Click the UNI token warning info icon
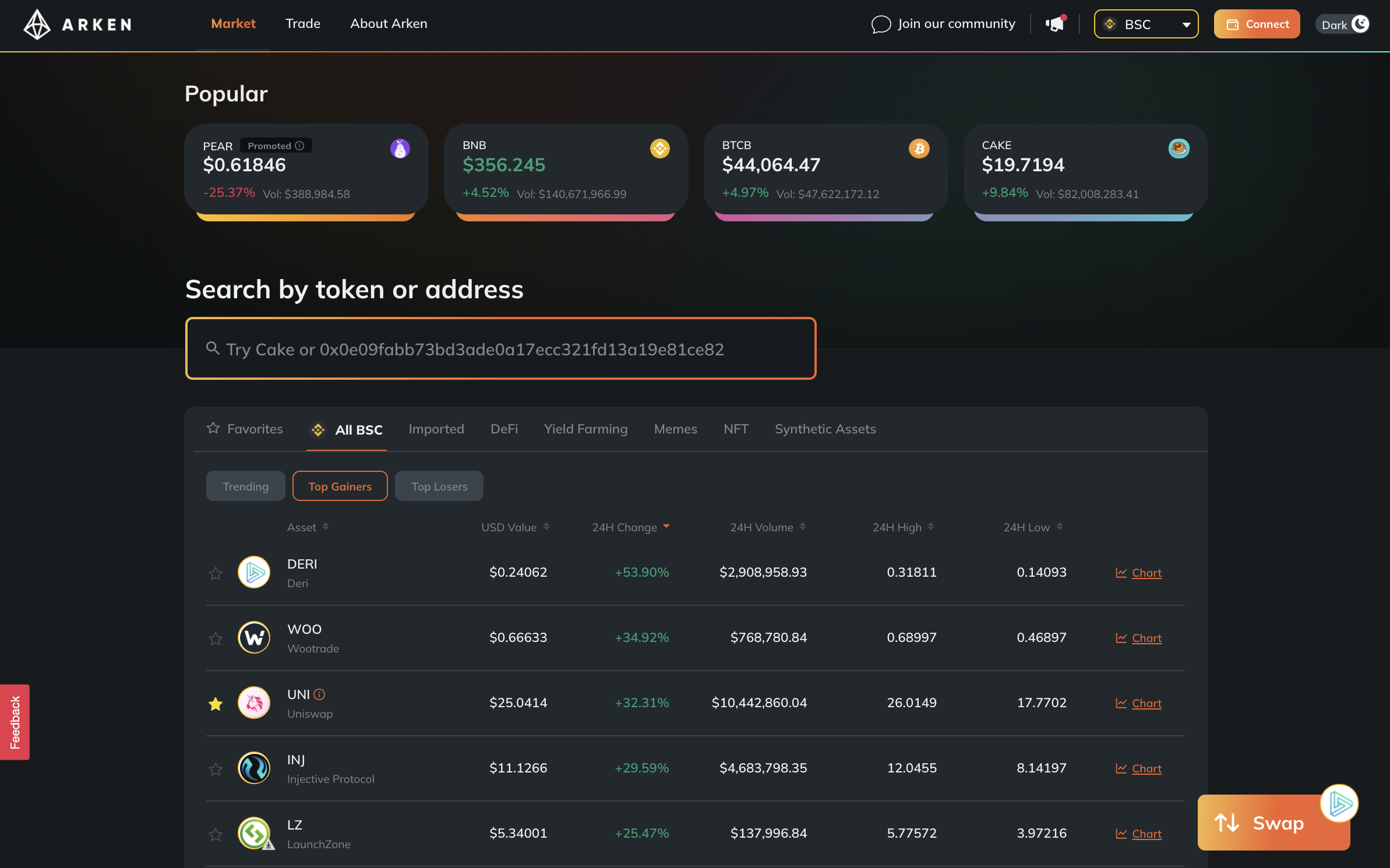This screenshot has height=868, width=1390. pos(319,694)
